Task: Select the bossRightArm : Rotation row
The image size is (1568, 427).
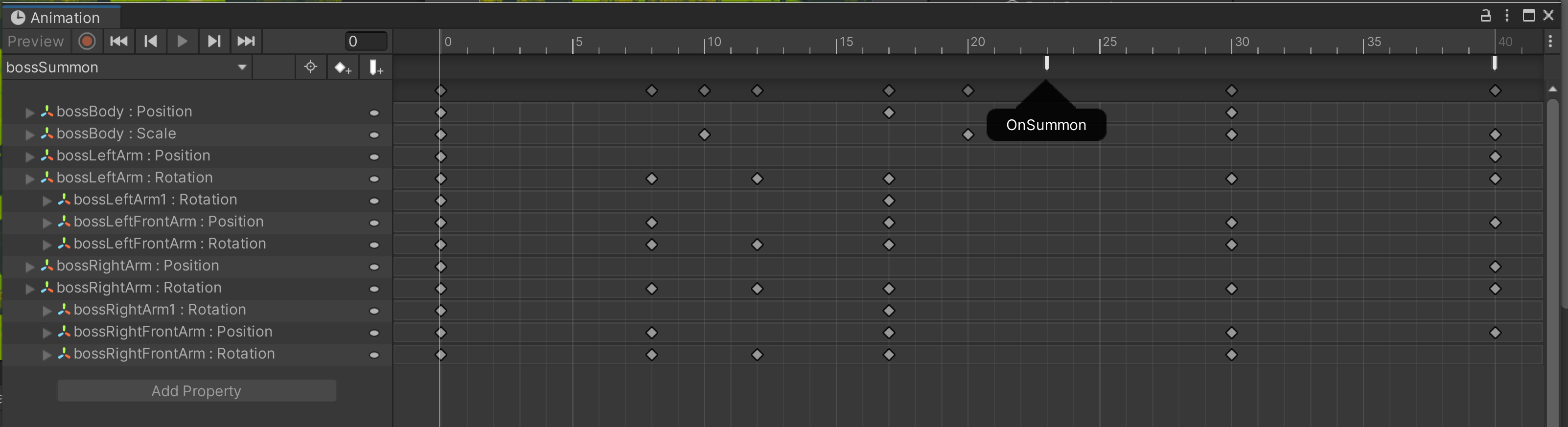Action: tap(197, 288)
